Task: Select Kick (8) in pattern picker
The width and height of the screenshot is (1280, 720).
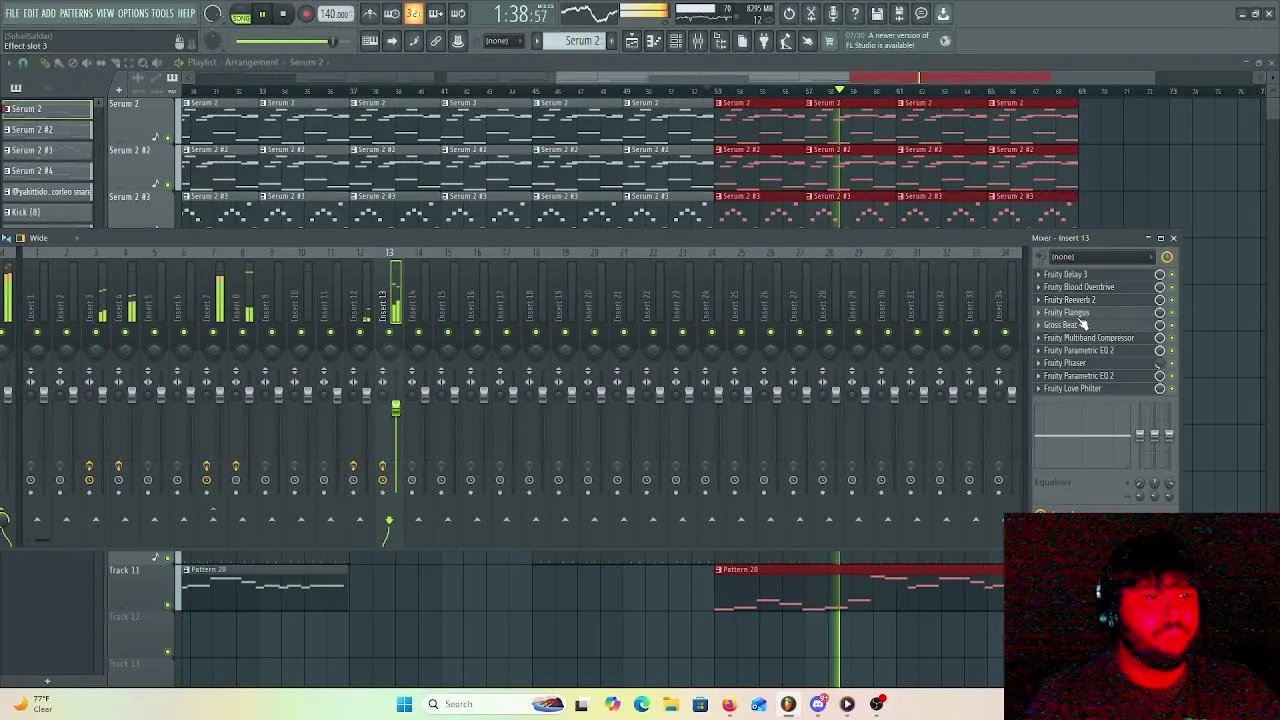Action: coord(46,212)
